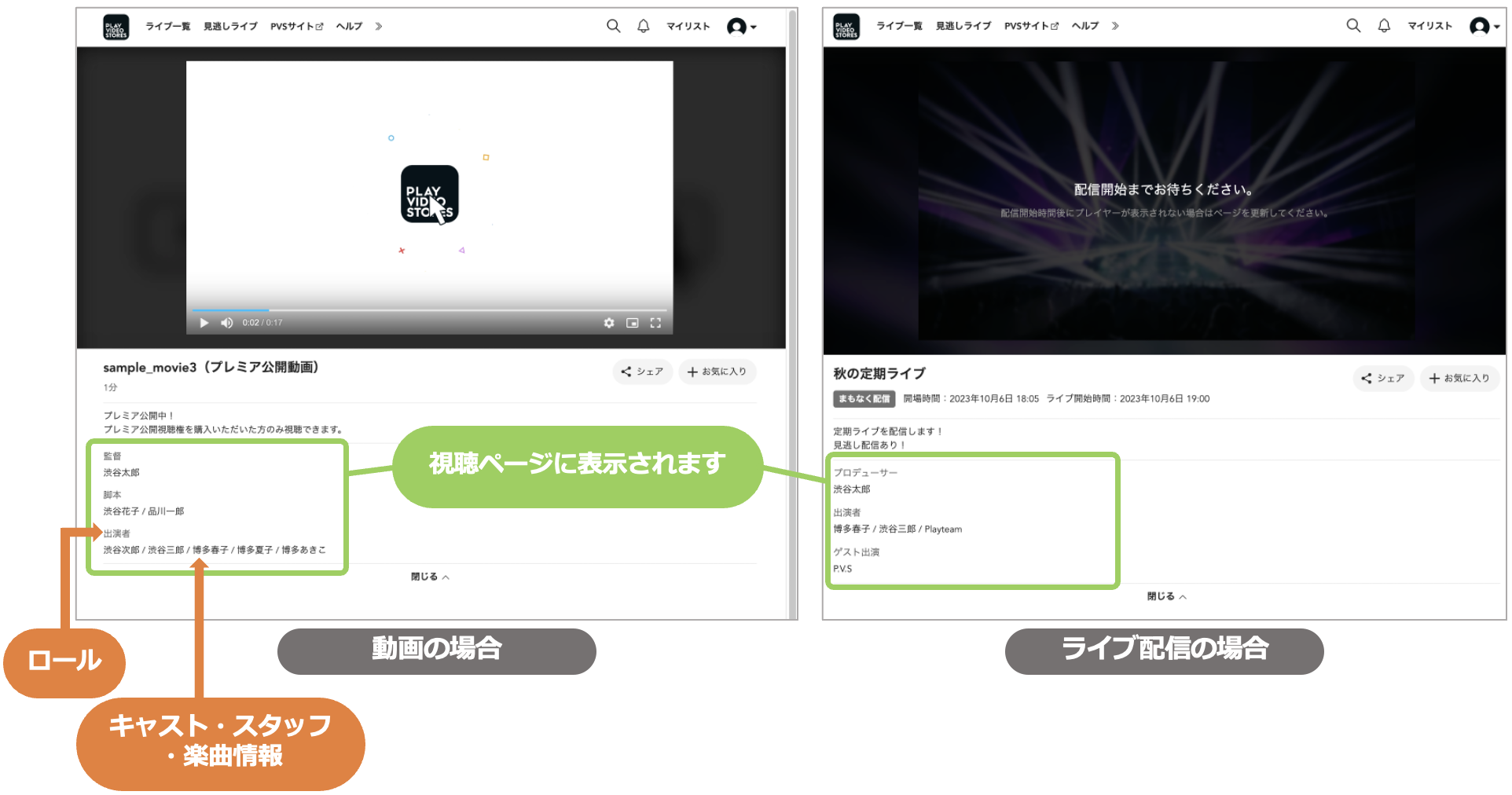Click the PLAY VIDEO STORES logo in left window
This screenshot has height=795, width=1512.
pyautogui.click(x=116, y=27)
